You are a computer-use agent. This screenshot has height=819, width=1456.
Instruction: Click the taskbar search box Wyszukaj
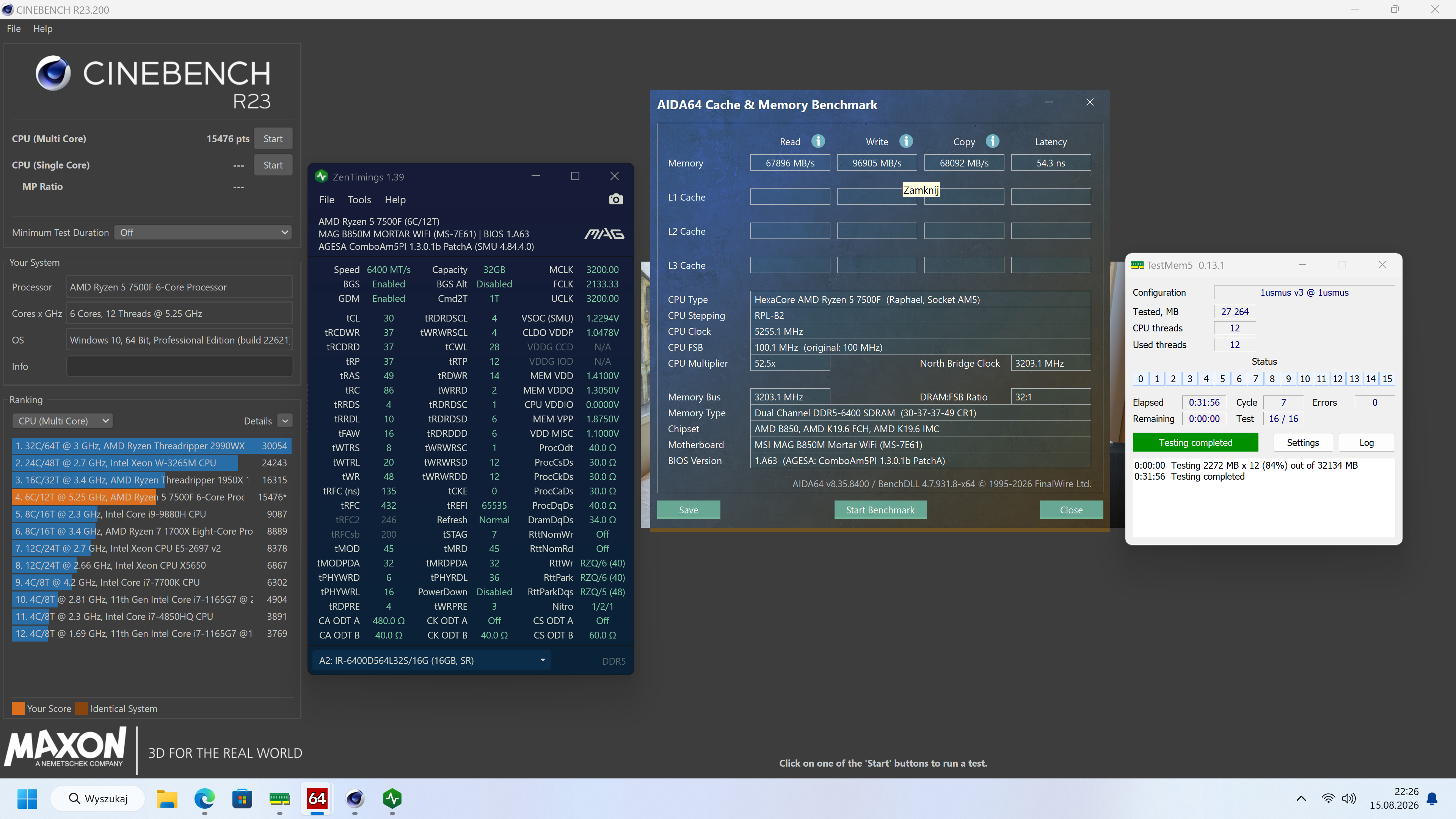98,798
